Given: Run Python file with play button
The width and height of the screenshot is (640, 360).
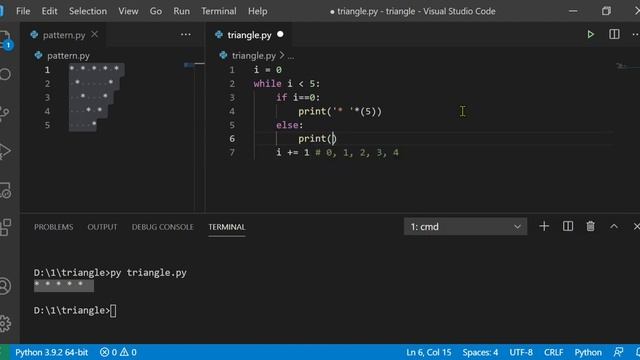Looking at the screenshot, I should click(590, 34).
